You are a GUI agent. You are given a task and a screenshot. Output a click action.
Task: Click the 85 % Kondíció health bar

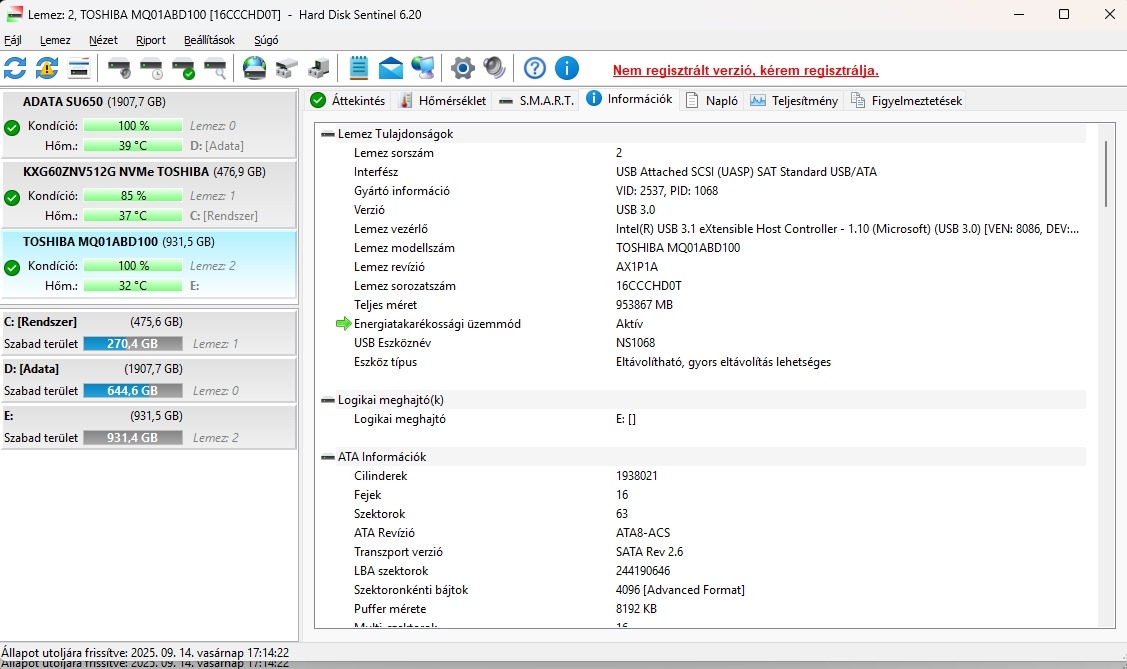[133, 195]
